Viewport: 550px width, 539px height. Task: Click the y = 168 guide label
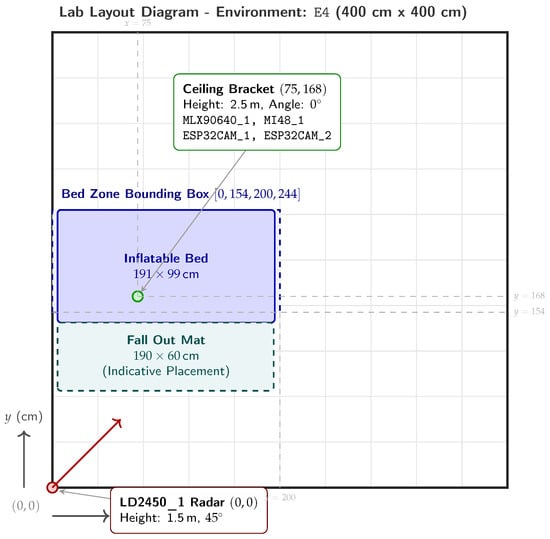pos(529,296)
